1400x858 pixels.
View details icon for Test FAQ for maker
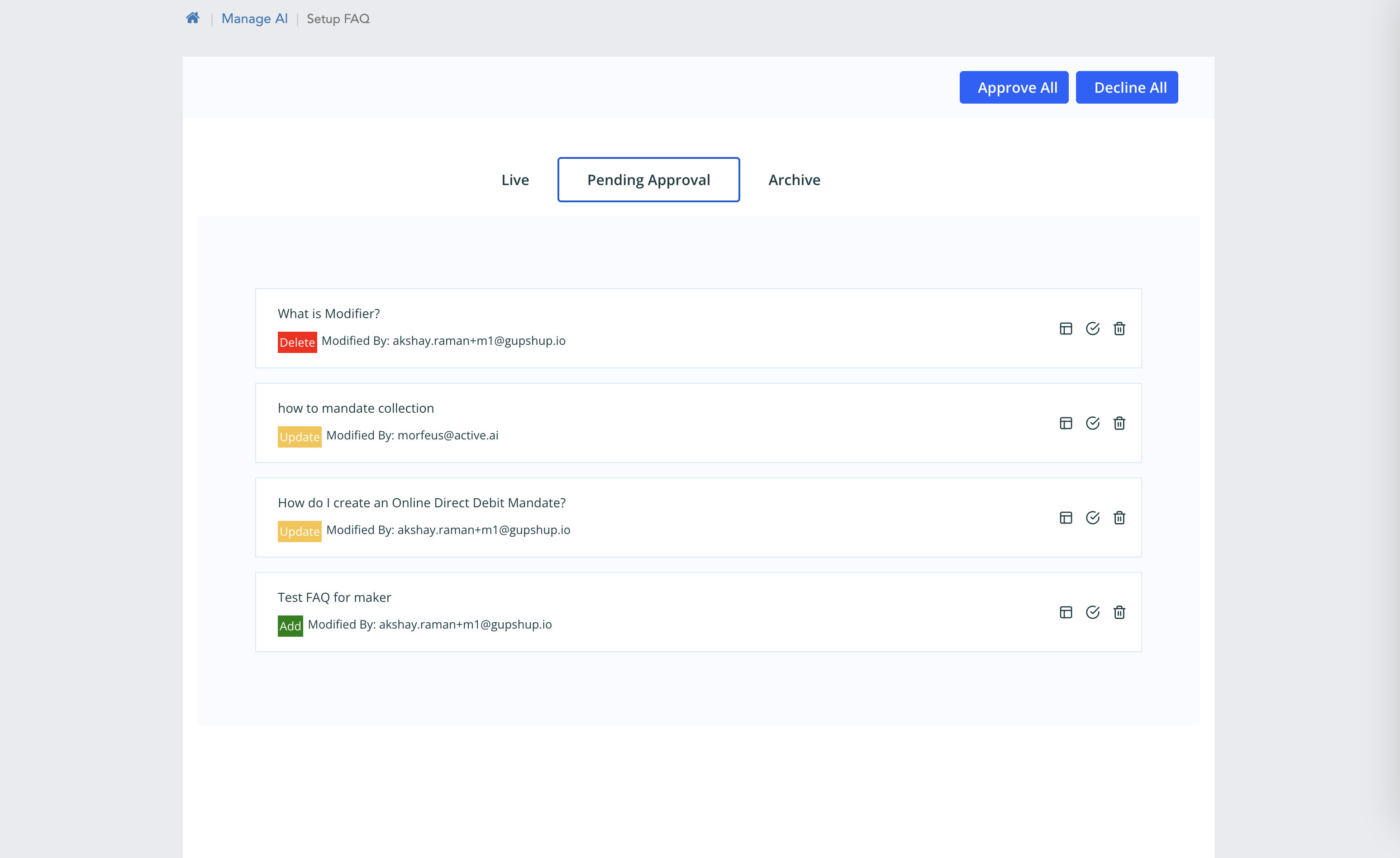click(x=1066, y=613)
